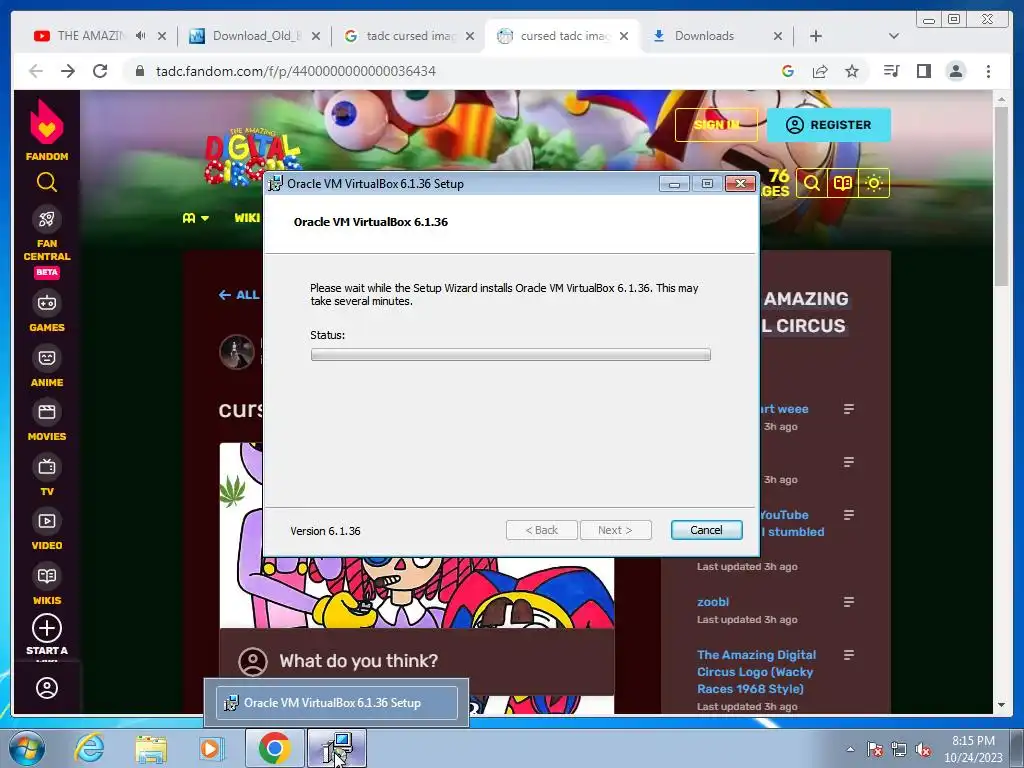Close the Downloads tab

pyautogui.click(x=778, y=36)
